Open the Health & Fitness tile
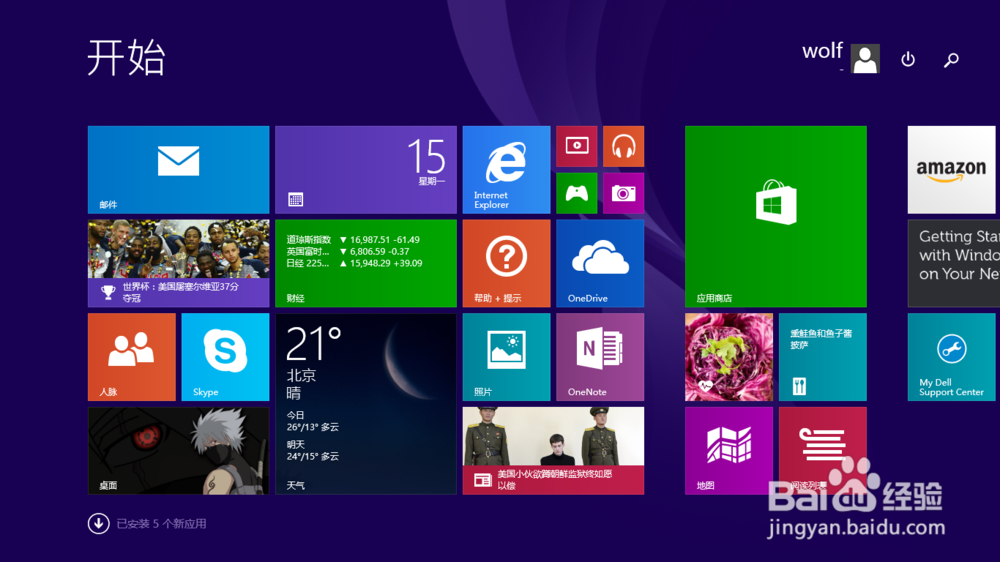This screenshot has width=1000, height=562. point(729,357)
